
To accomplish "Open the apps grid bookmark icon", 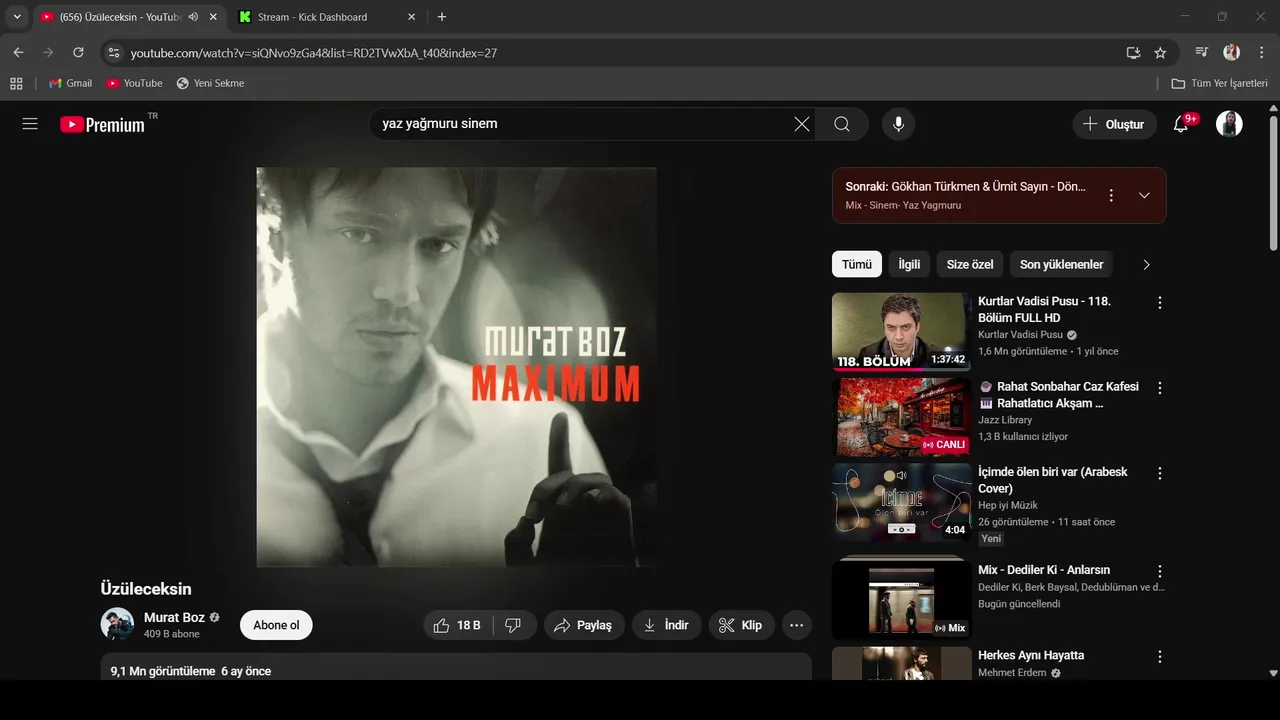I will point(16,83).
